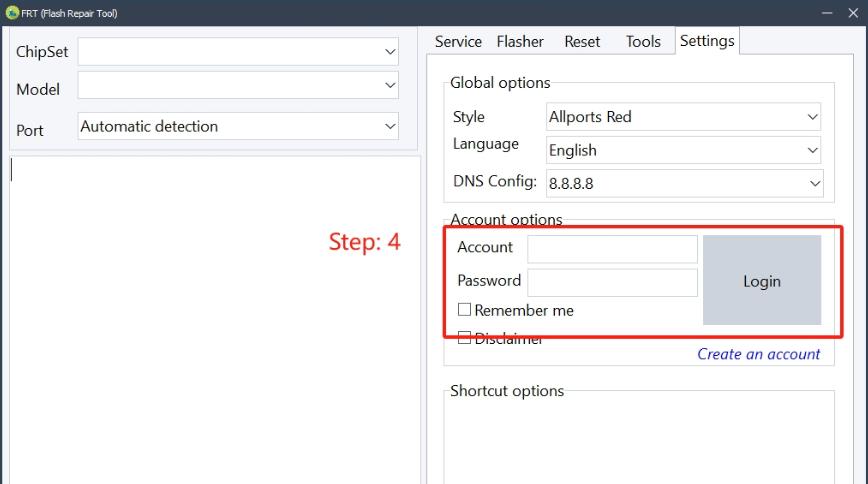Click the FRT app icon in title bar
The width and height of the screenshot is (868, 484).
click(12, 13)
